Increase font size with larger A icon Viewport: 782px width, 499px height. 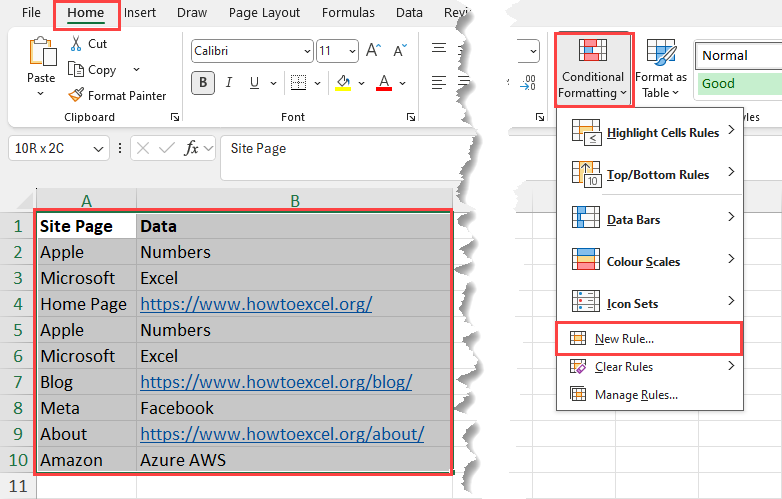374,50
